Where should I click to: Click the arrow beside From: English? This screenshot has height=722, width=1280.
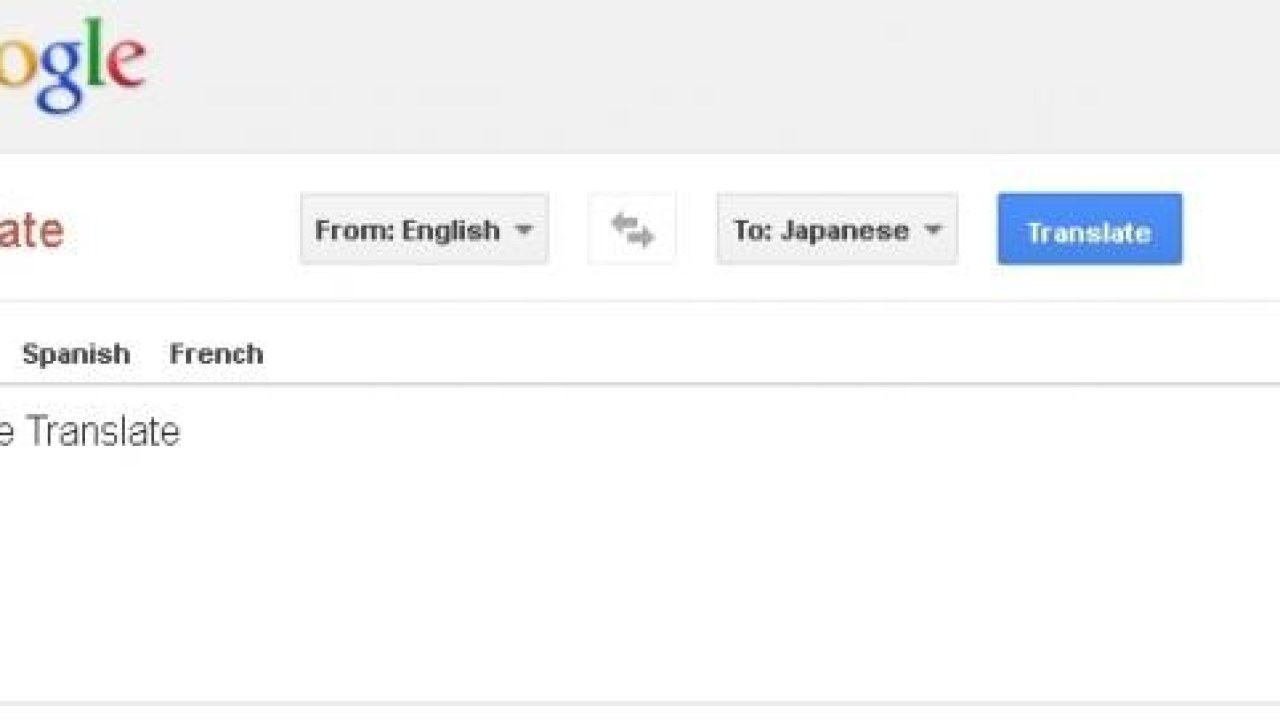coord(523,230)
